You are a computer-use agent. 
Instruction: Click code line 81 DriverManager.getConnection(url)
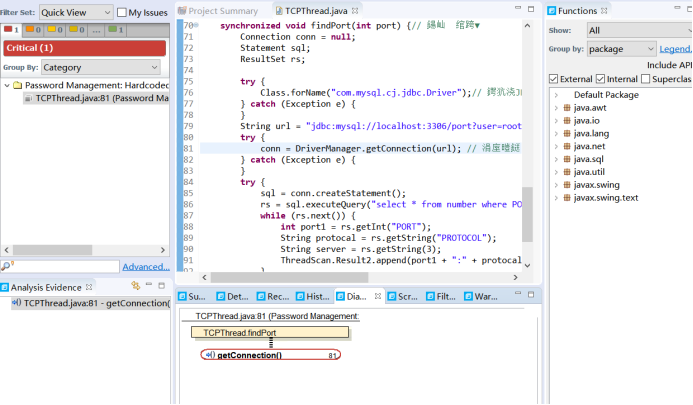[360, 148]
